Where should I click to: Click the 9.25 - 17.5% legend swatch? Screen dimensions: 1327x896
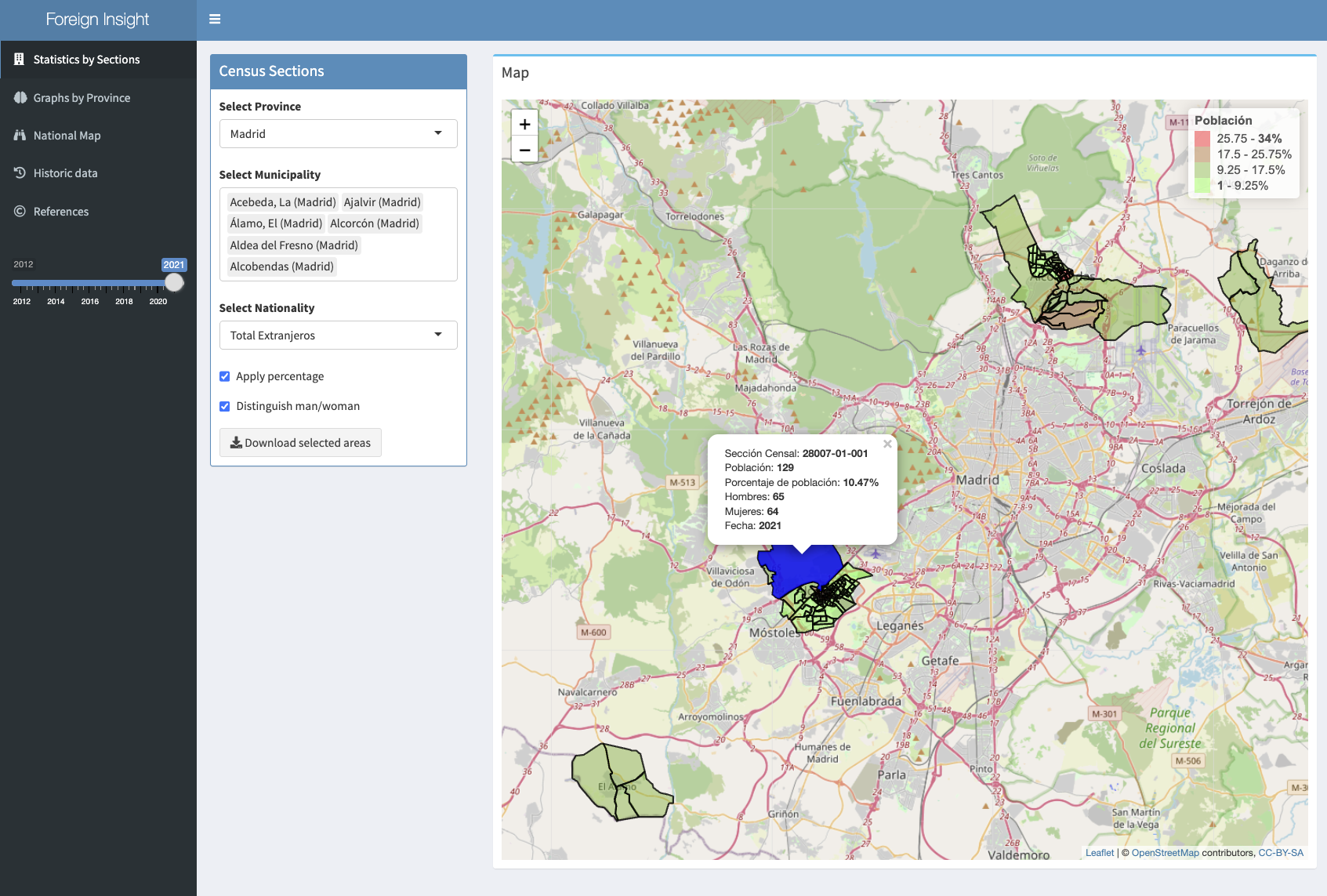tap(1202, 170)
